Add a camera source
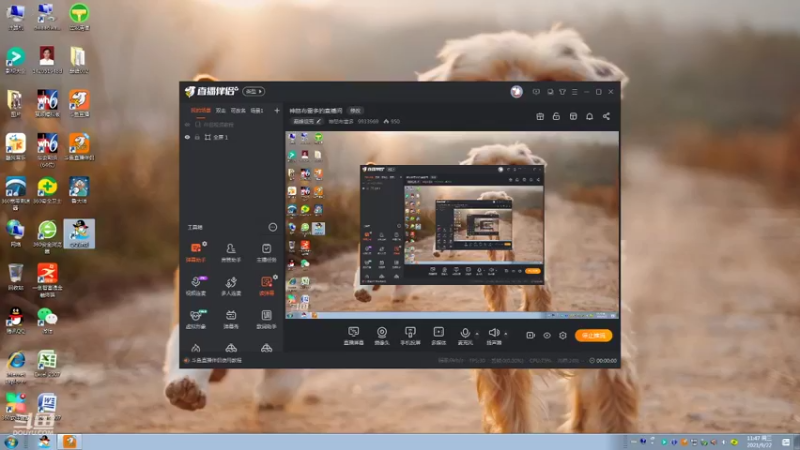Image resolution: width=800 pixels, height=450 pixels. (x=382, y=336)
